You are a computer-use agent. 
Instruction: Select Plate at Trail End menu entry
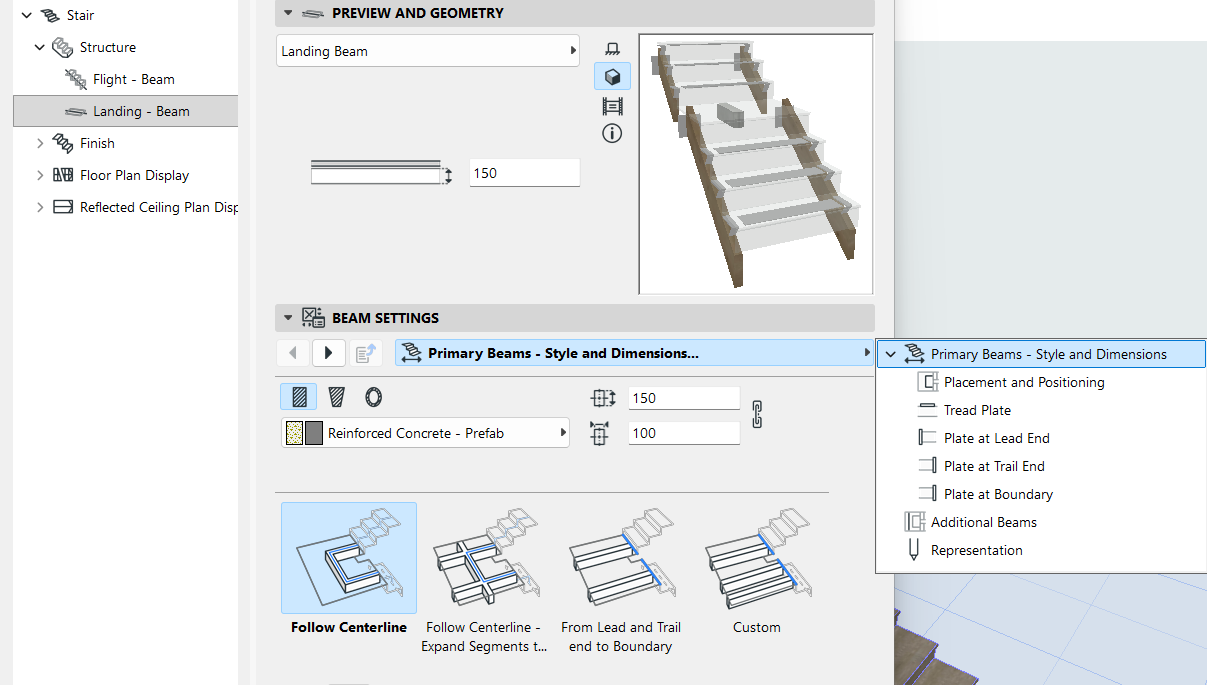pos(994,466)
